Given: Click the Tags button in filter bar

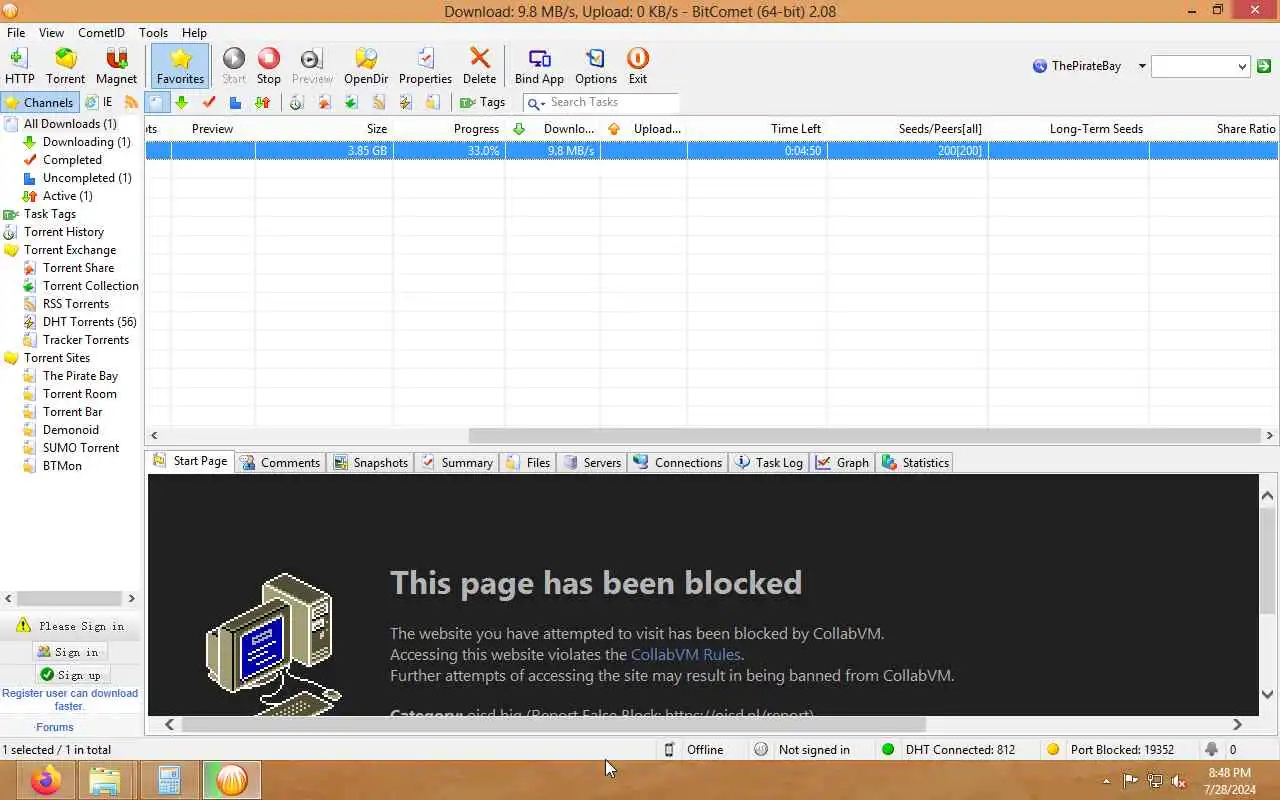Looking at the screenshot, I should (482, 102).
